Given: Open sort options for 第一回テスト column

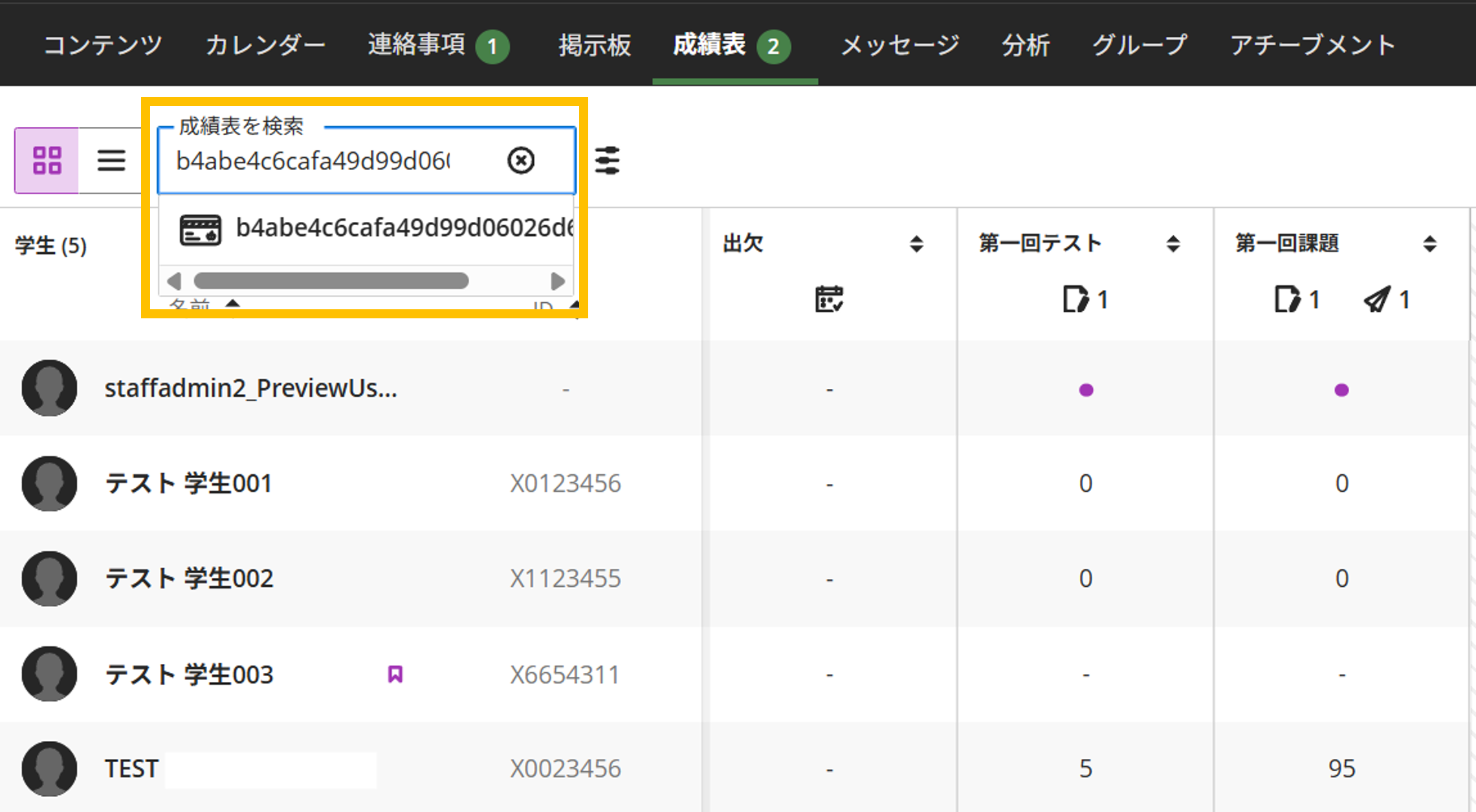Looking at the screenshot, I should tap(1173, 244).
